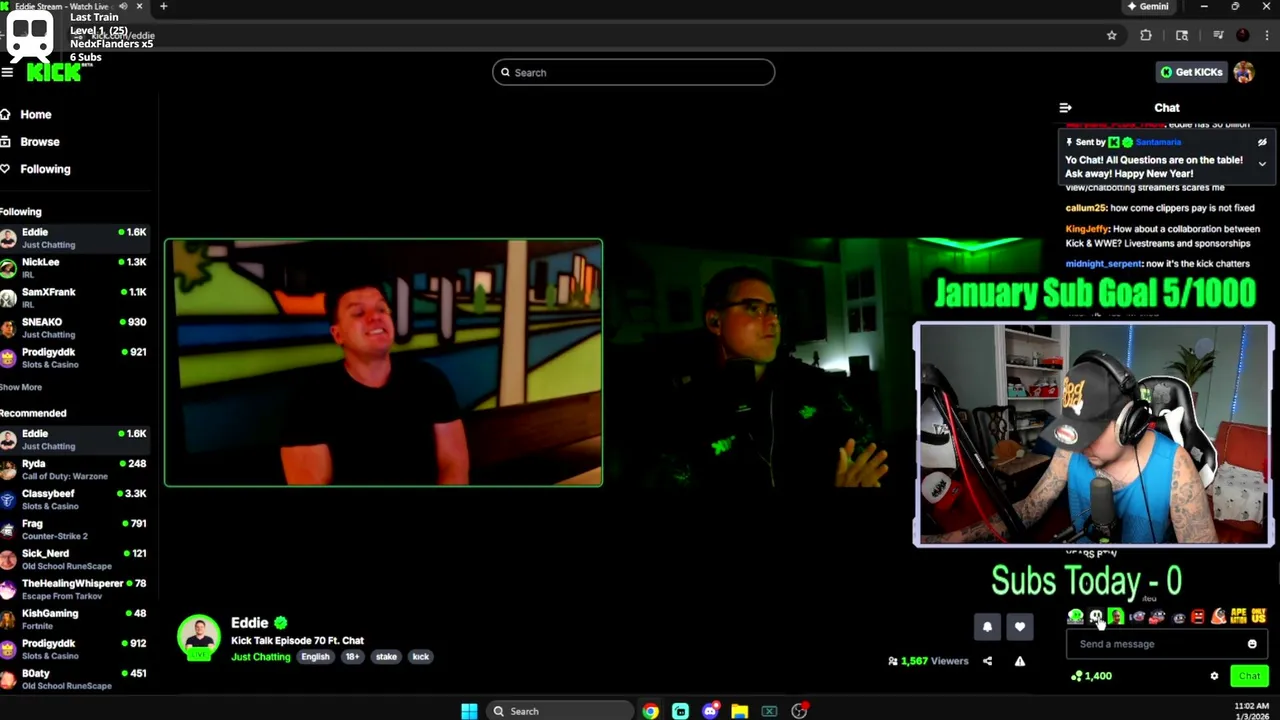The width and height of the screenshot is (1280, 720).
Task: Open the Just Chatting category link
Action: pyautogui.click(x=260, y=657)
